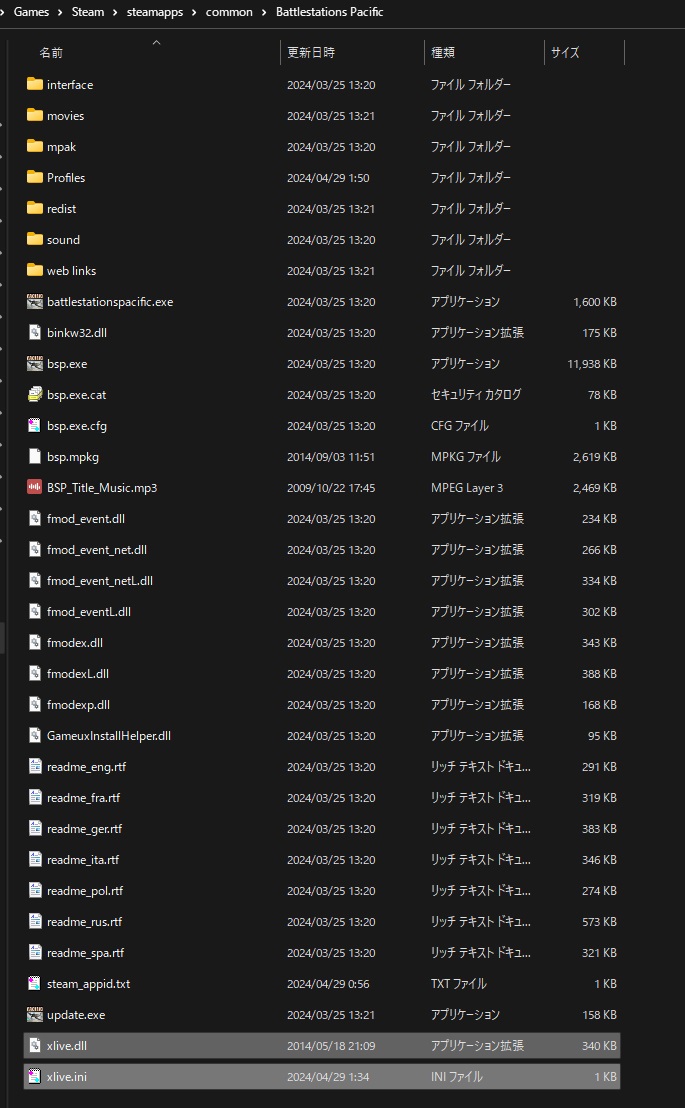685x1108 pixels.
Task: Click the binkw32.dll file icon
Action: tap(35, 333)
